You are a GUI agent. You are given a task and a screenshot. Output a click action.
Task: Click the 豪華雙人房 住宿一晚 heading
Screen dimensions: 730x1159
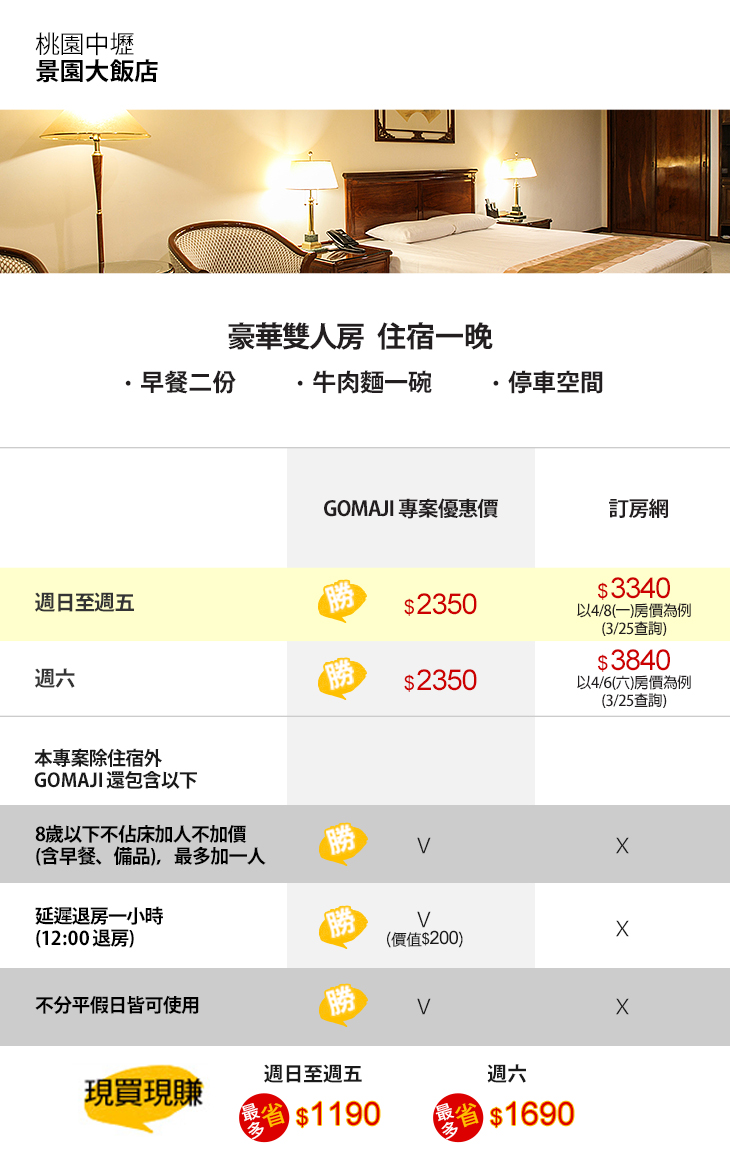point(360,337)
